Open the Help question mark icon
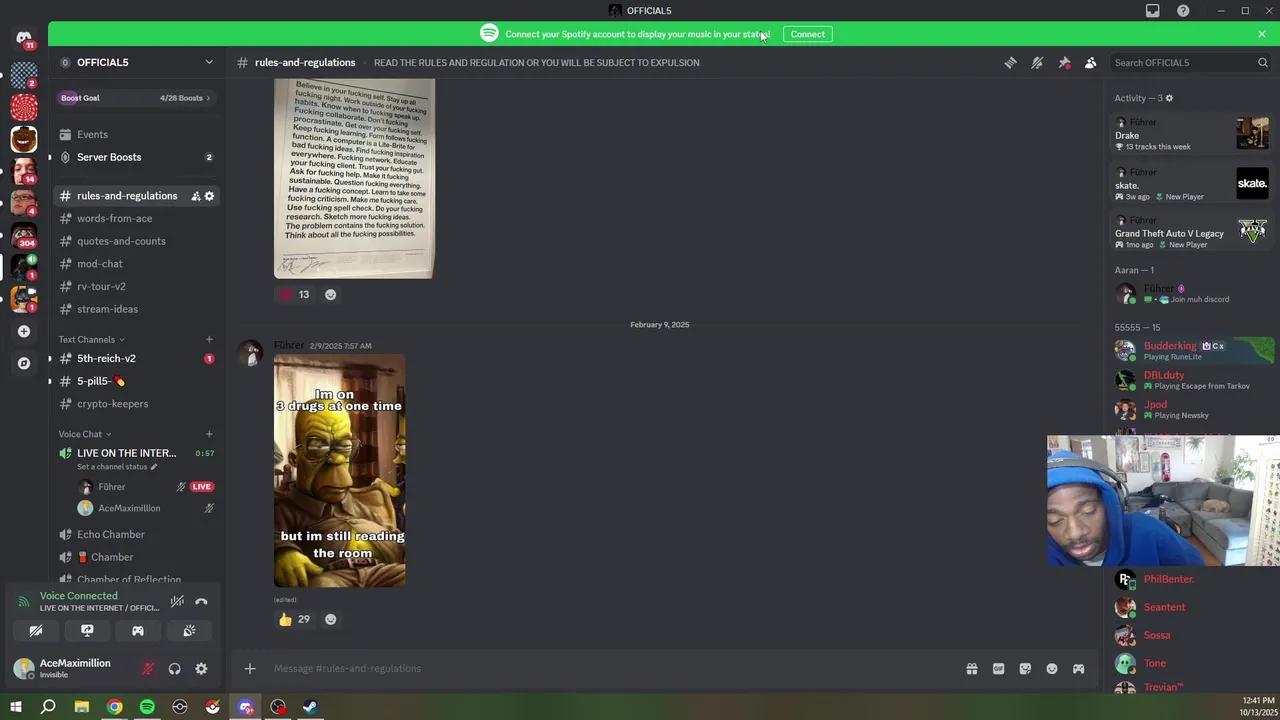 click(1184, 11)
